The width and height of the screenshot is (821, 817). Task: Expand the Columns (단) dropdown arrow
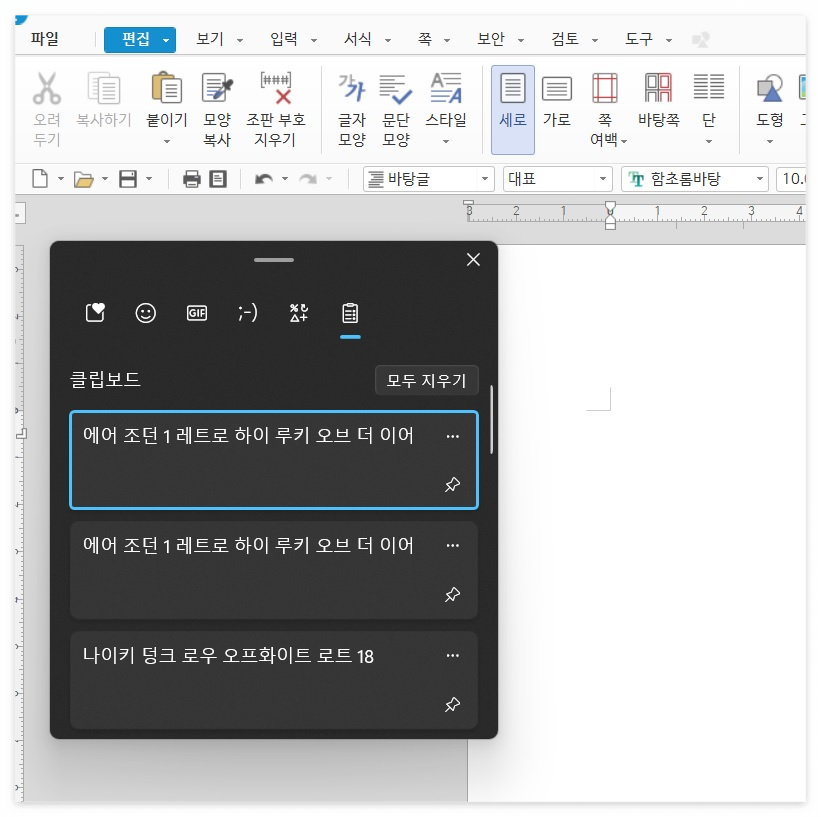708,141
